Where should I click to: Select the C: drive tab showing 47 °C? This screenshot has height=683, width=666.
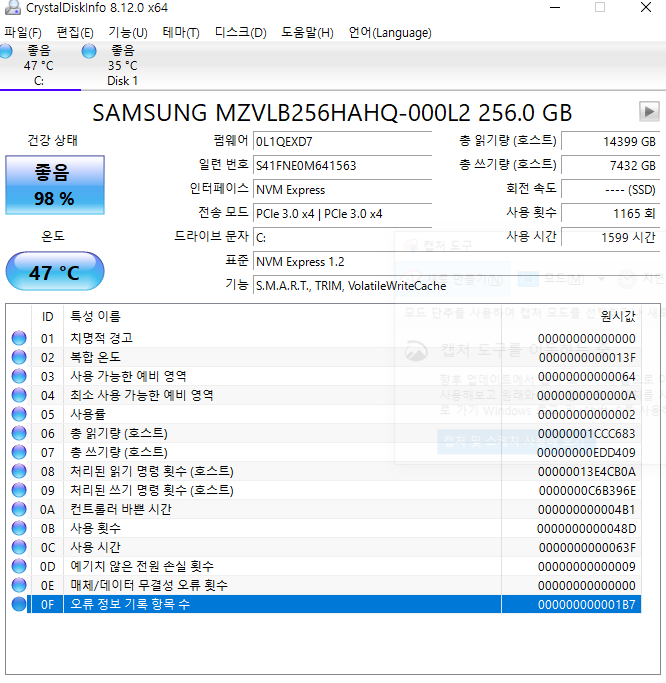point(39,66)
